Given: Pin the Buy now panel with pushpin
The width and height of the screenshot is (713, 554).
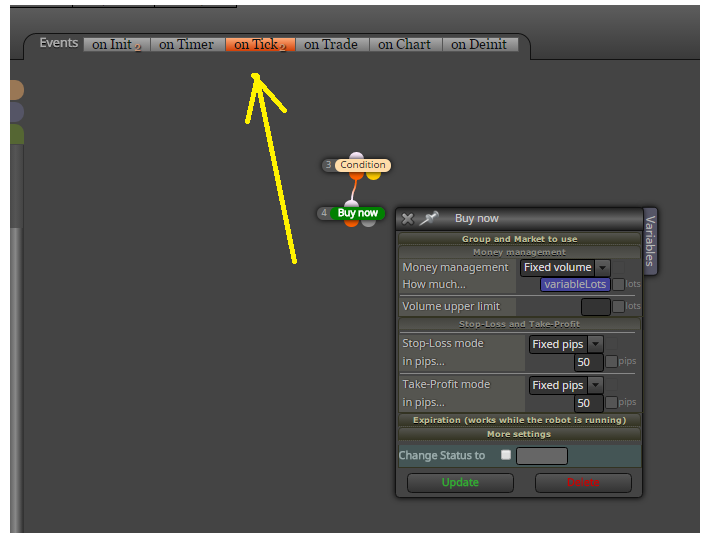Looking at the screenshot, I should click(x=429, y=218).
